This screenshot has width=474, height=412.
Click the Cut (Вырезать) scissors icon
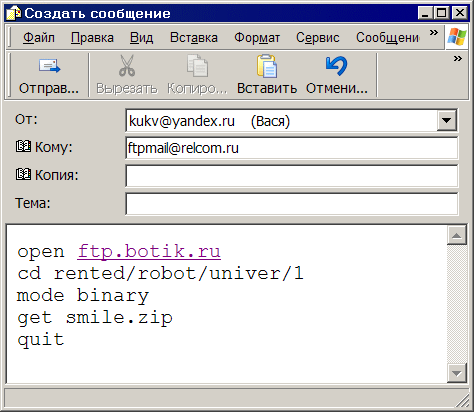tap(127, 66)
